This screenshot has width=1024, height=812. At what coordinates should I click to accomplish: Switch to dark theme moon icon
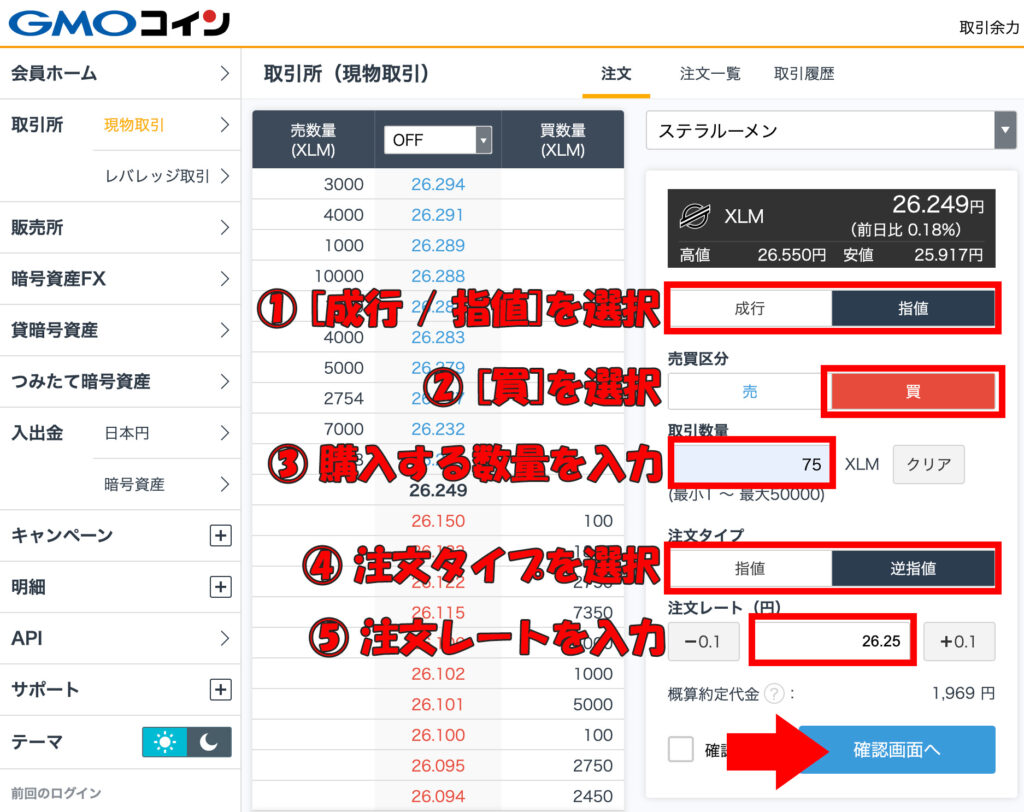coord(209,742)
